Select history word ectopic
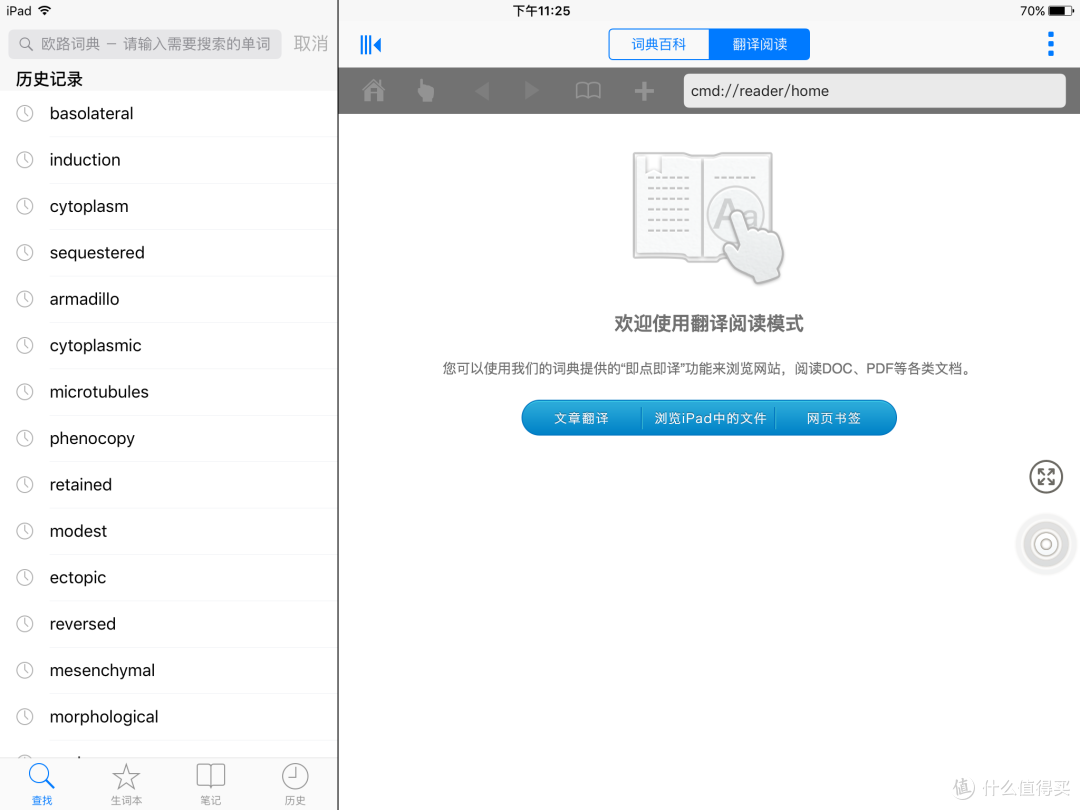The width and height of the screenshot is (1080, 810). [169, 577]
